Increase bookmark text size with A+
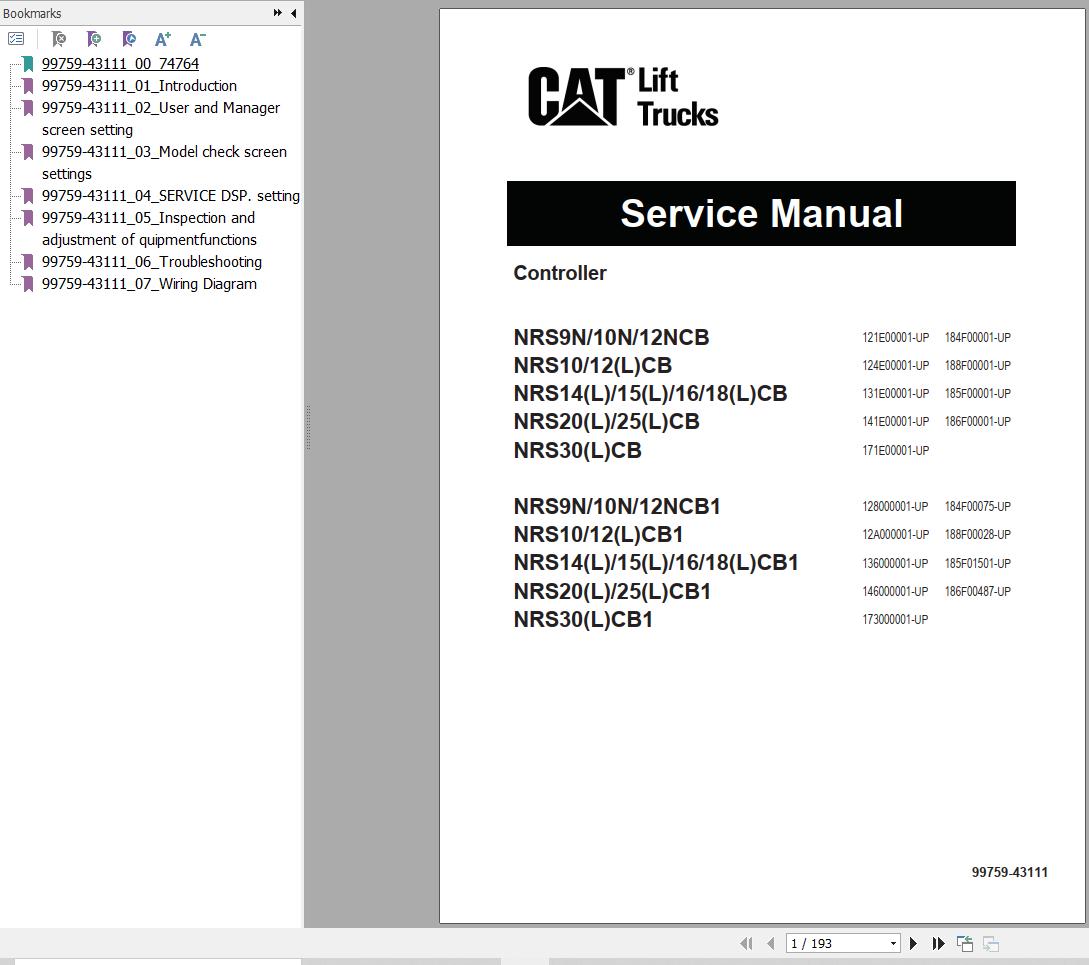Image resolution: width=1089 pixels, height=965 pixels. click(x=162, y=39)
